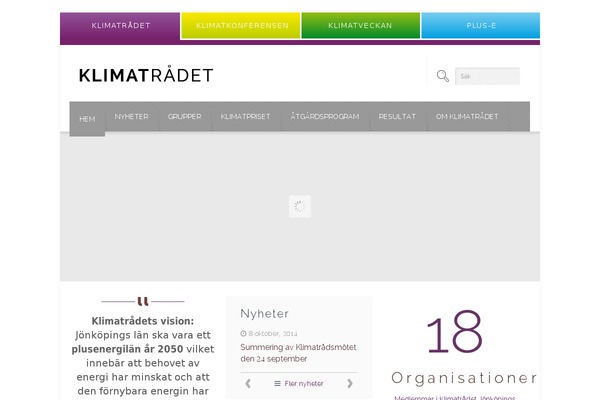Open the Plus-E blue tab

click(x=481, y=26)
